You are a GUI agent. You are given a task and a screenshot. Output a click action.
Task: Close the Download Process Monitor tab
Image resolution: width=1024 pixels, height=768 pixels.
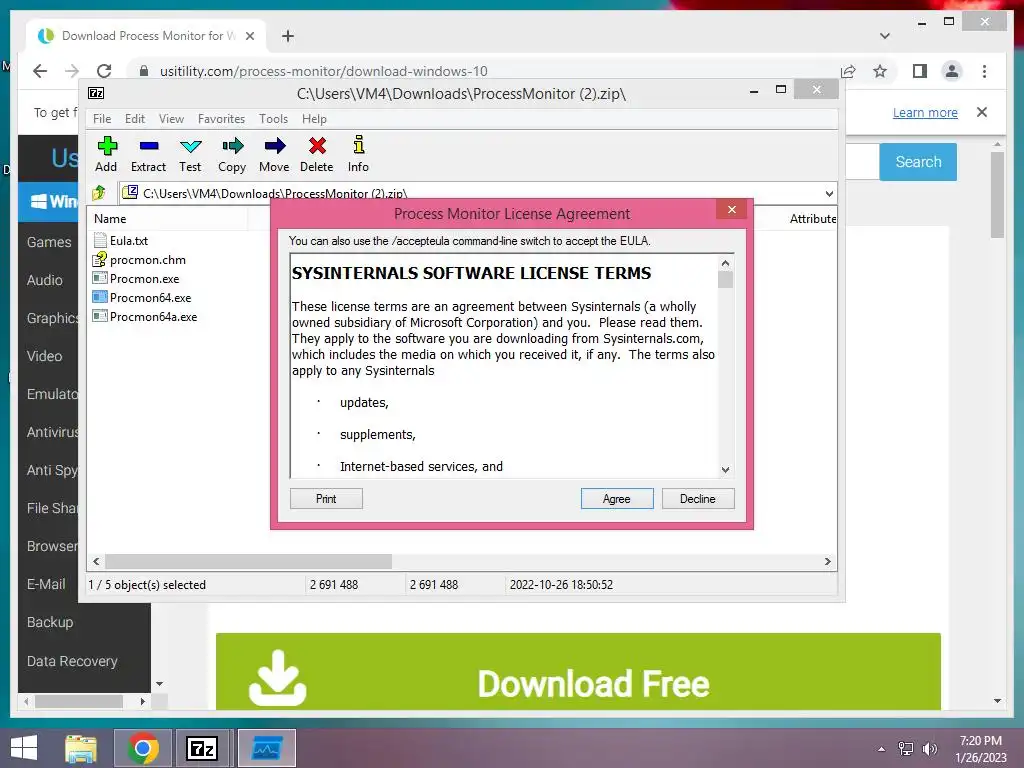[x=249, y=36]
